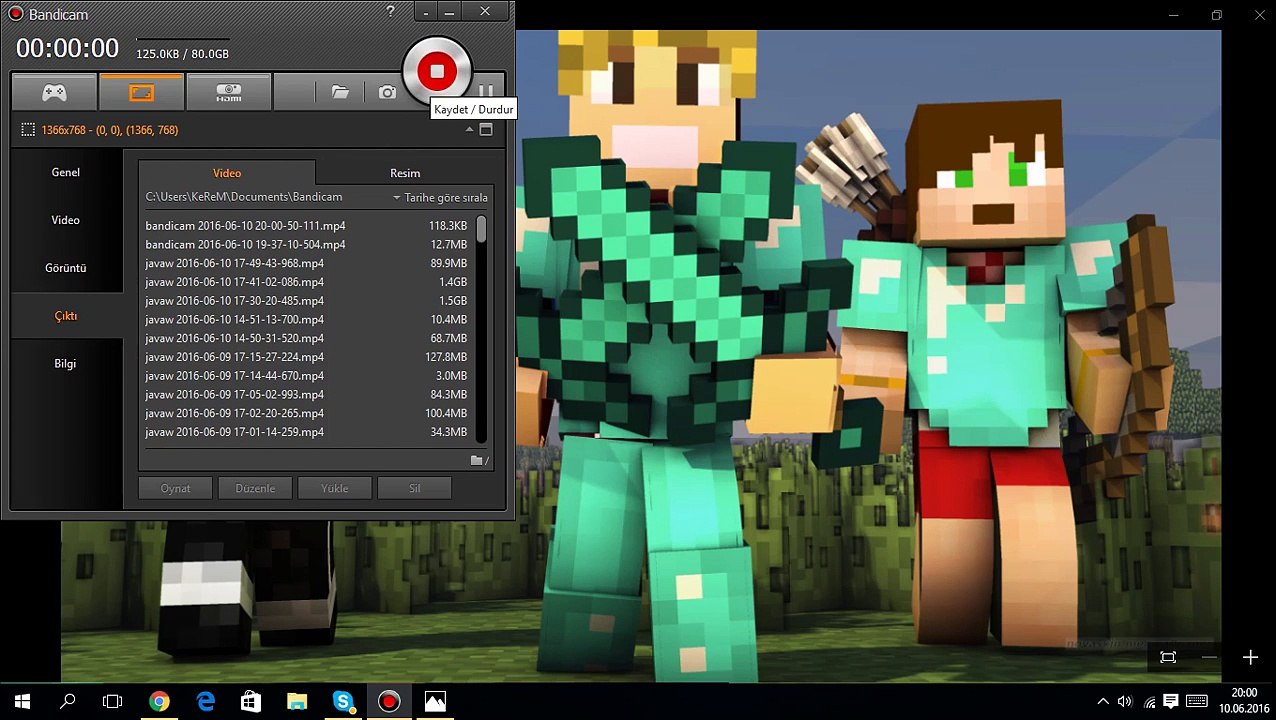Click the file list vertical scrollbar
The height and width of the screenshot is (720, 1276).
[481, 329]
